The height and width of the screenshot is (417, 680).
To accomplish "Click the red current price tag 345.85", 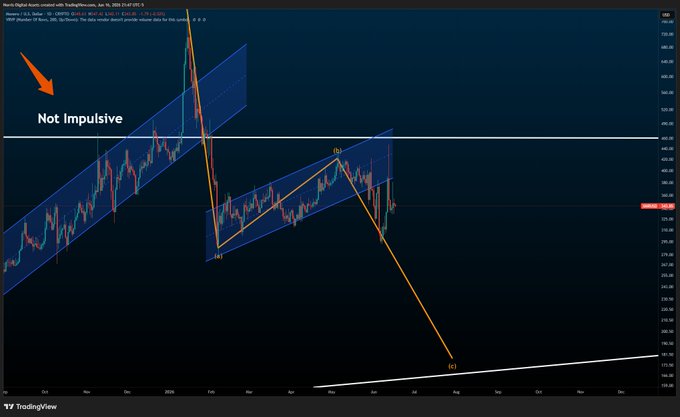I will tap(658, 206).
